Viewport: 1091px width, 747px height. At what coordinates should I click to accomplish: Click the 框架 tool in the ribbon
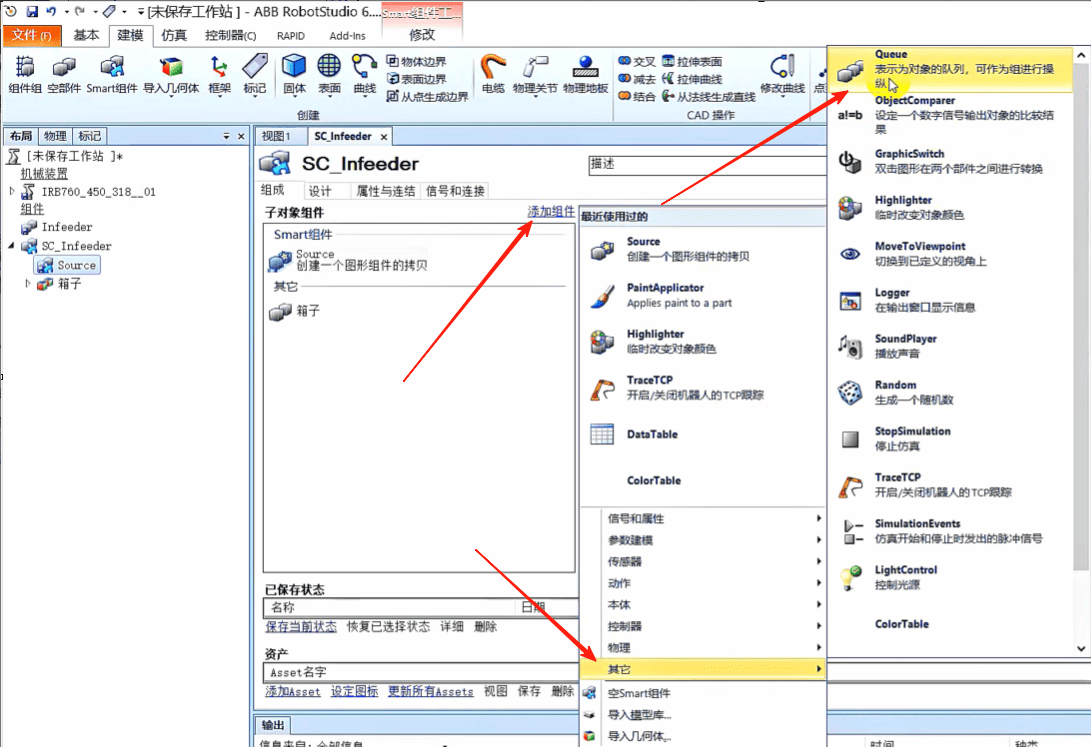click(x=219, y=74)
